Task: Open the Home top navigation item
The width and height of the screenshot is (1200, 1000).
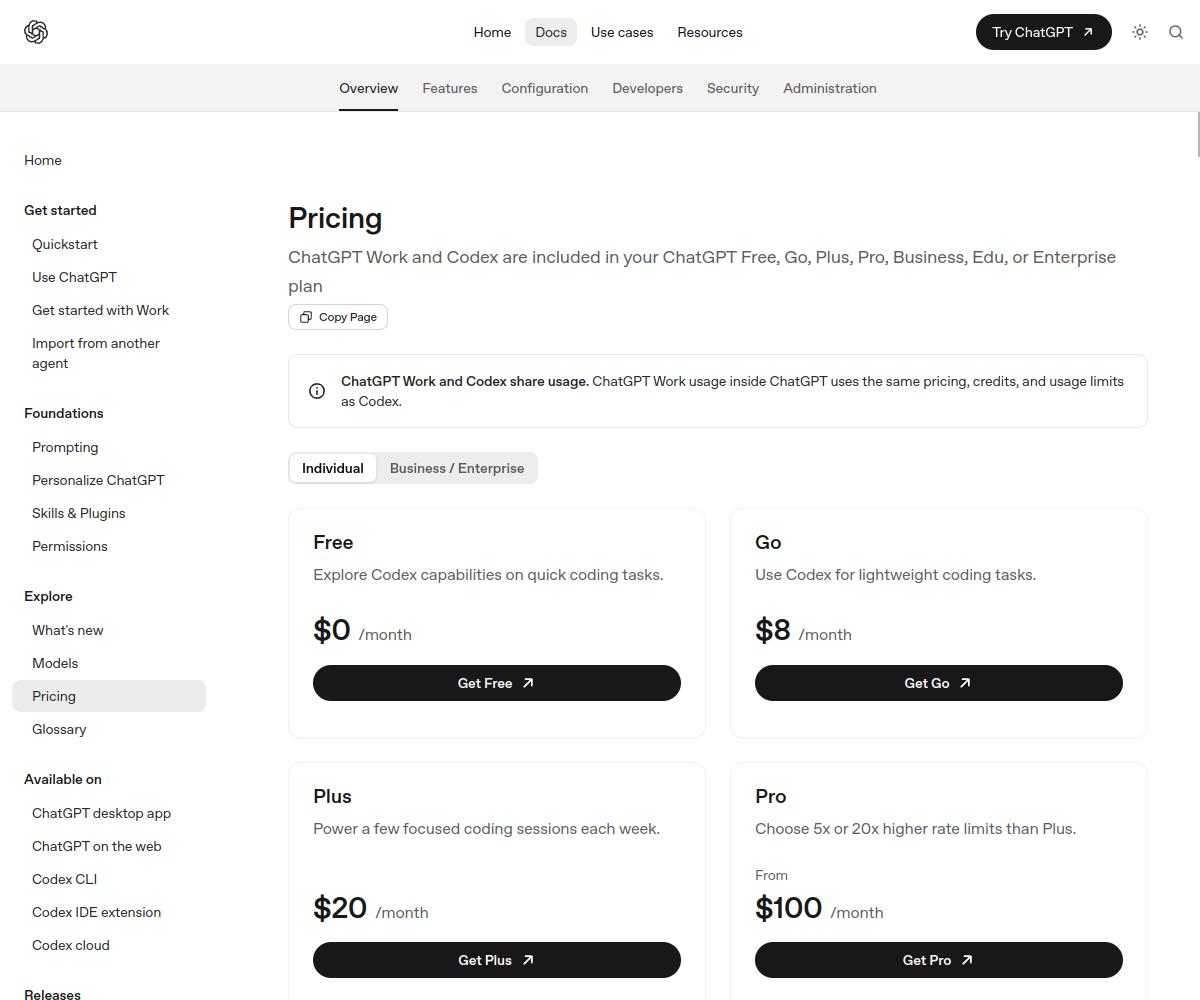Action: pyautogui.click(x=492, y=32)
